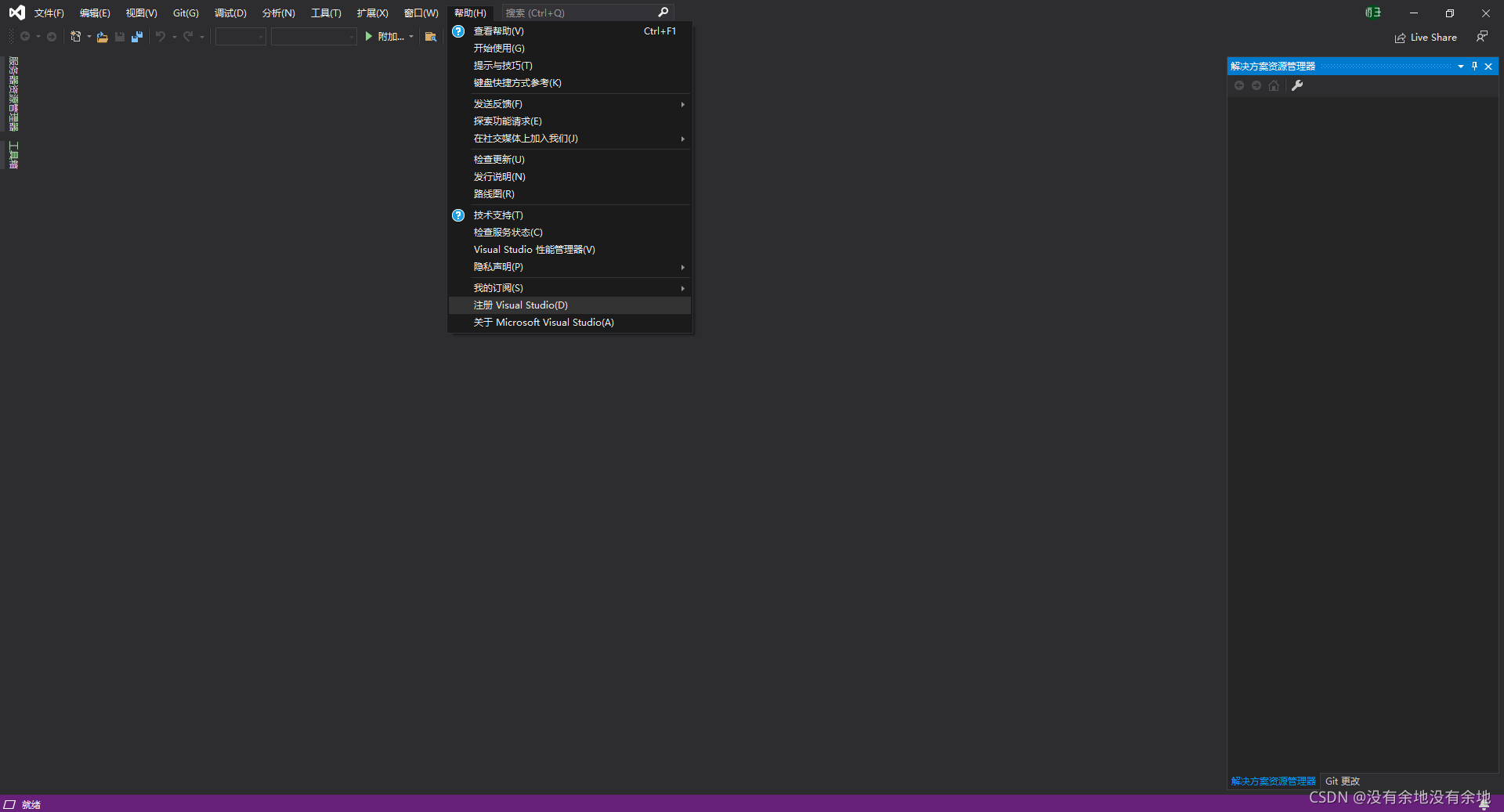The width and height of the screenshot is (1504, 812).
Task: Open the solution configurations combo box
Action: [x=240, y=37]
